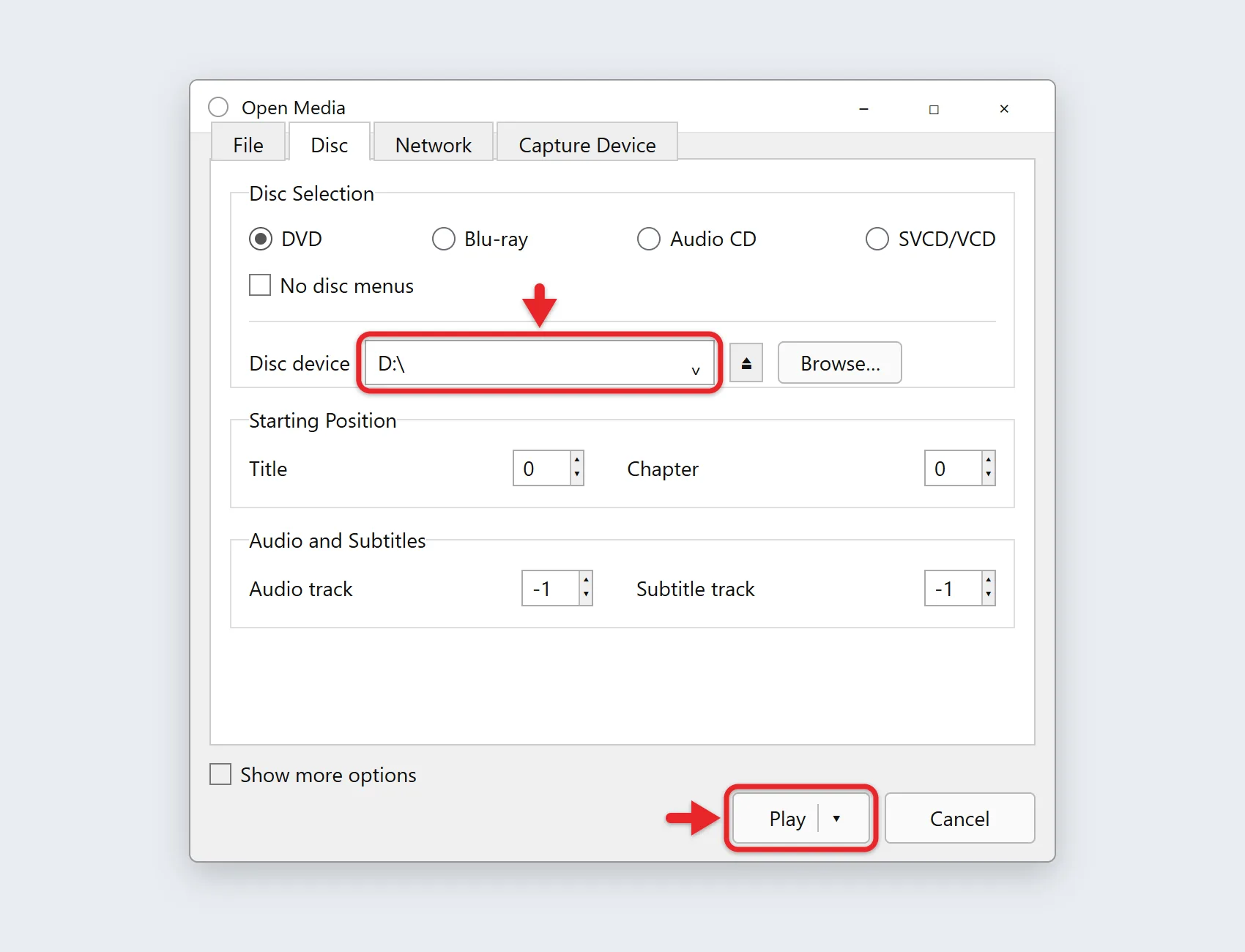The width and height of the screenshot is (1245, 952).
Task: Decrease the Title value with down arrow
Action: coord(577,476)
